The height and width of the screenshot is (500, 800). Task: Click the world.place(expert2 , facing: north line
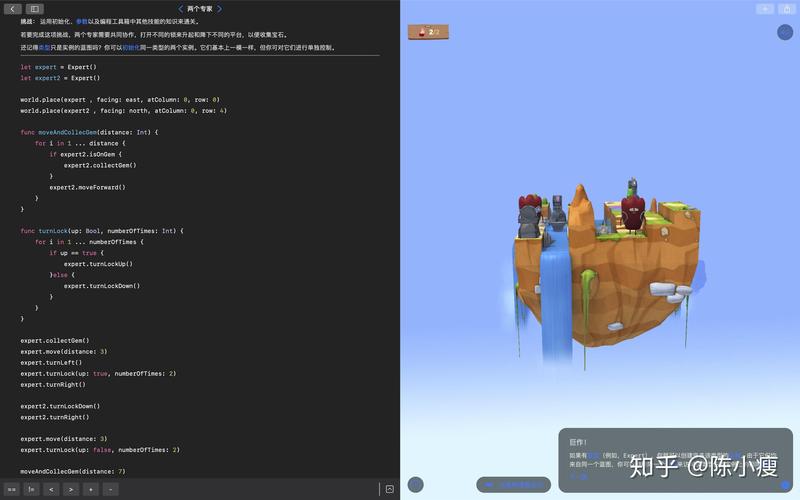tap(123, 110)
